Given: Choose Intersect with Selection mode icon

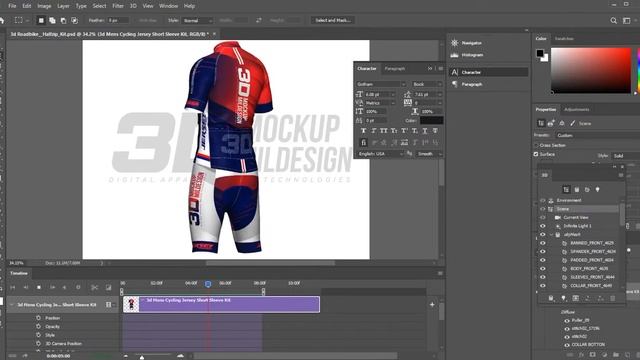Looking at the screenshot, I should pos(74,20).
